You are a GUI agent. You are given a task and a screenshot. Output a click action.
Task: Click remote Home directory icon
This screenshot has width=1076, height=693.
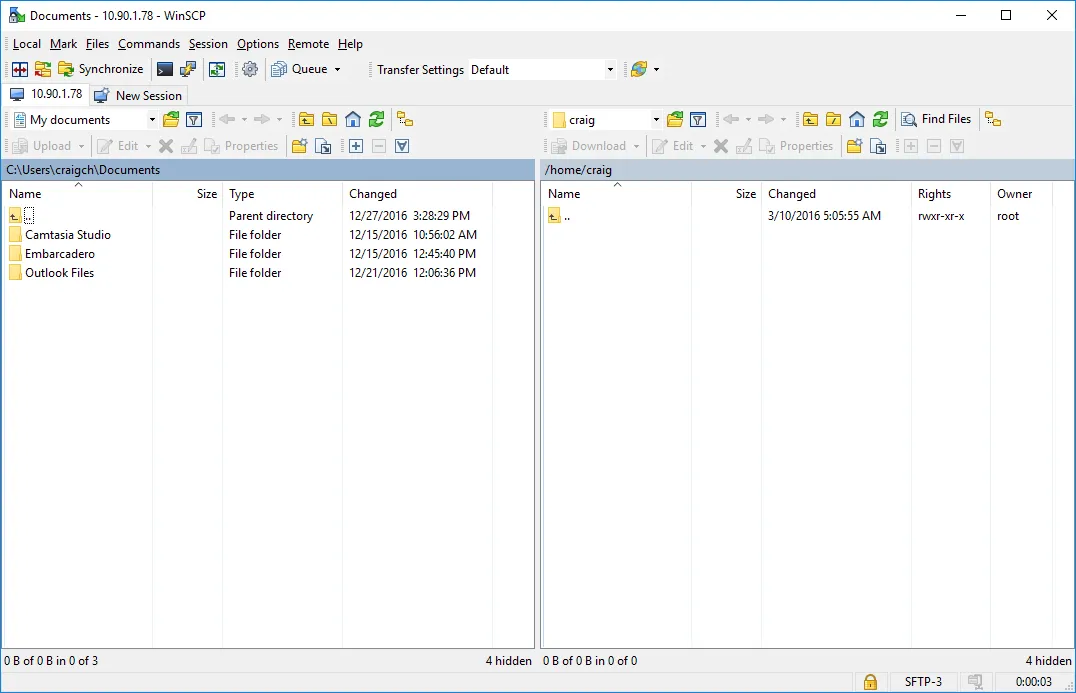(856, 120)
